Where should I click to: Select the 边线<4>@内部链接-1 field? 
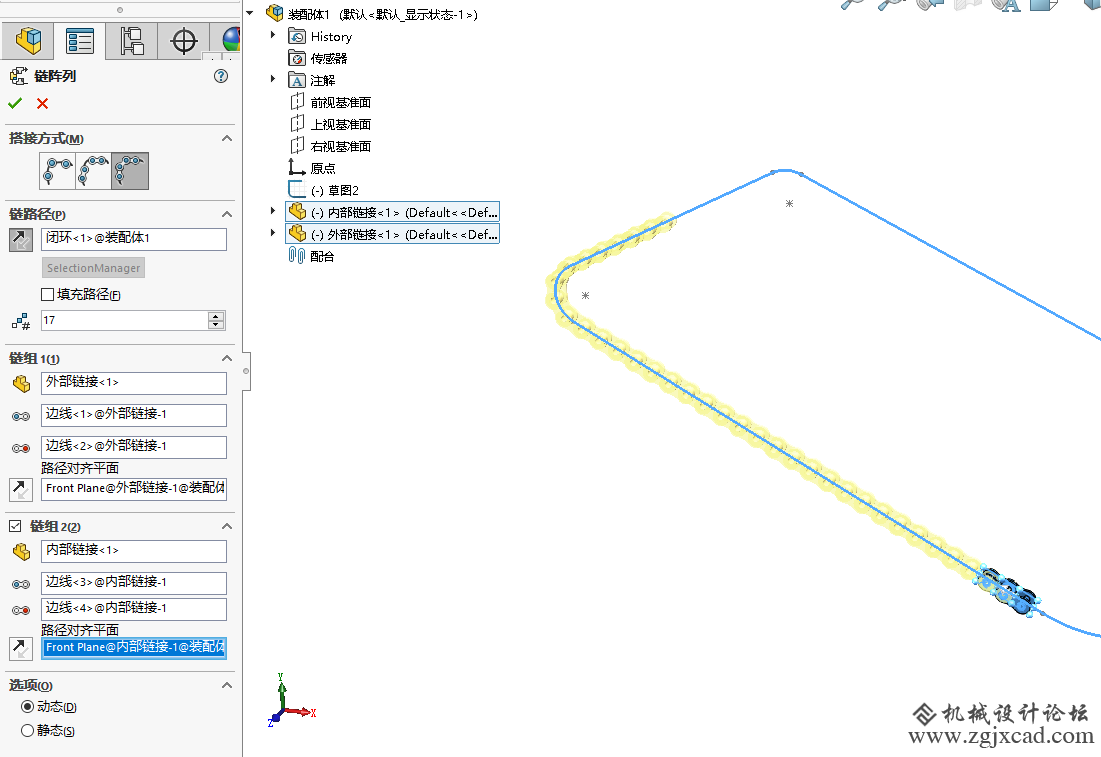(133, 609)
